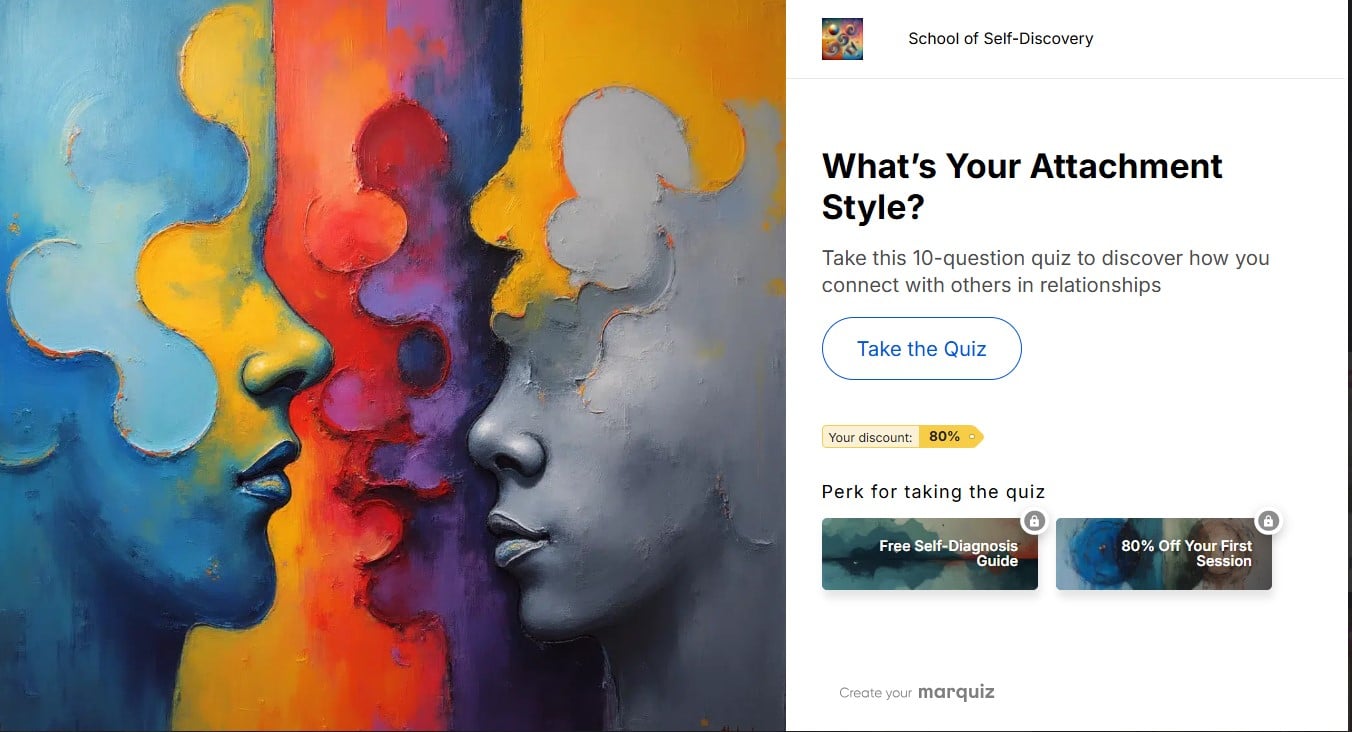This screenshot has height=732, width=1352.
Task: Click the small dot on discount tag tip
Action: (972, 437)
